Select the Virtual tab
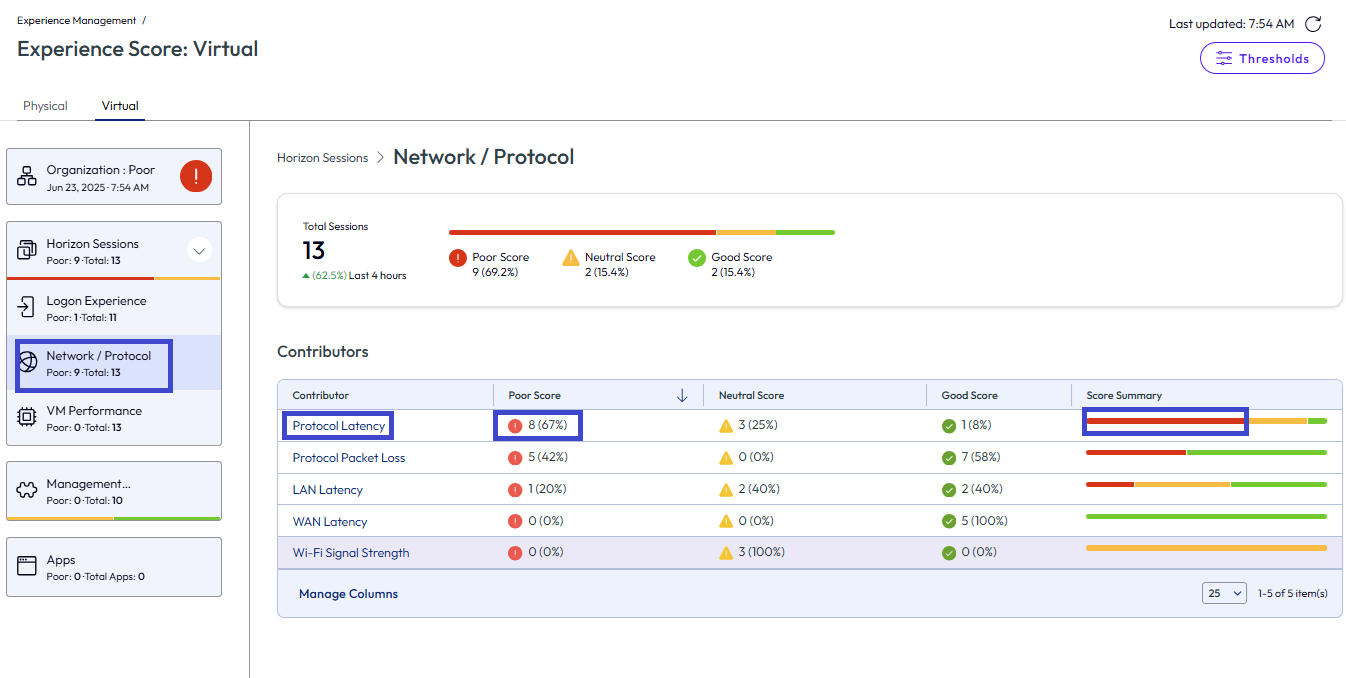1346x678 pixels. coord(120,106)
